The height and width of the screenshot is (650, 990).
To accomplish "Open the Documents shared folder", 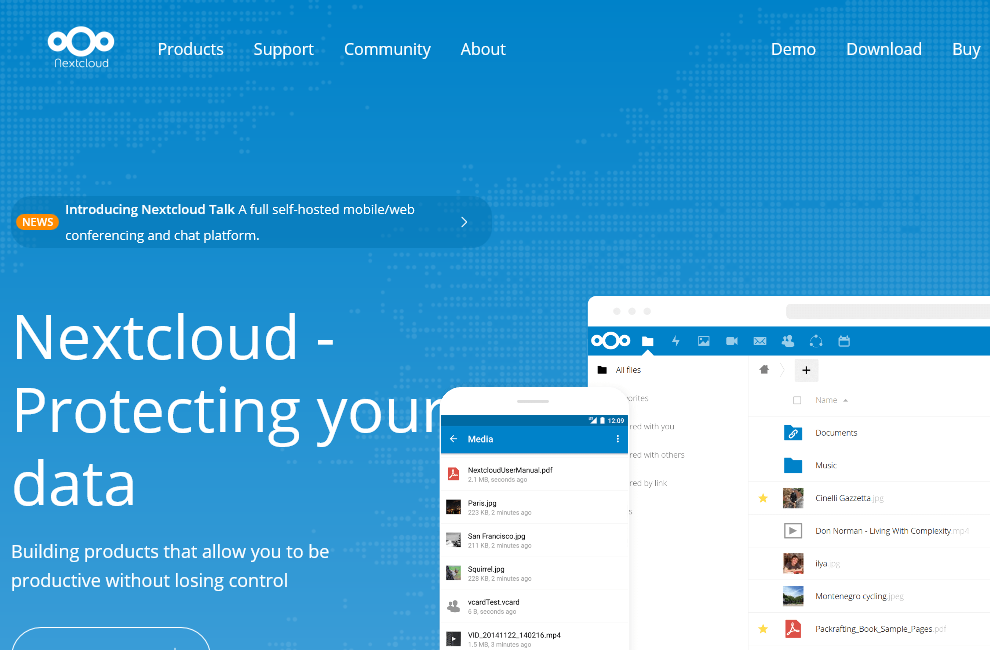I will pos(793,433).
